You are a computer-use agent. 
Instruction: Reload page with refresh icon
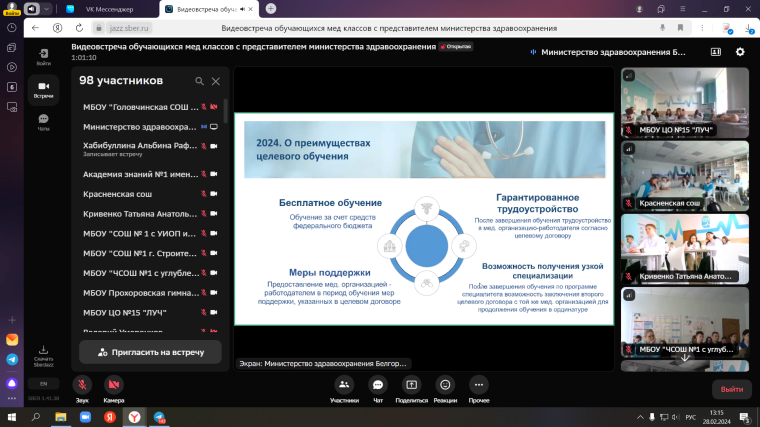click(79, 28)
